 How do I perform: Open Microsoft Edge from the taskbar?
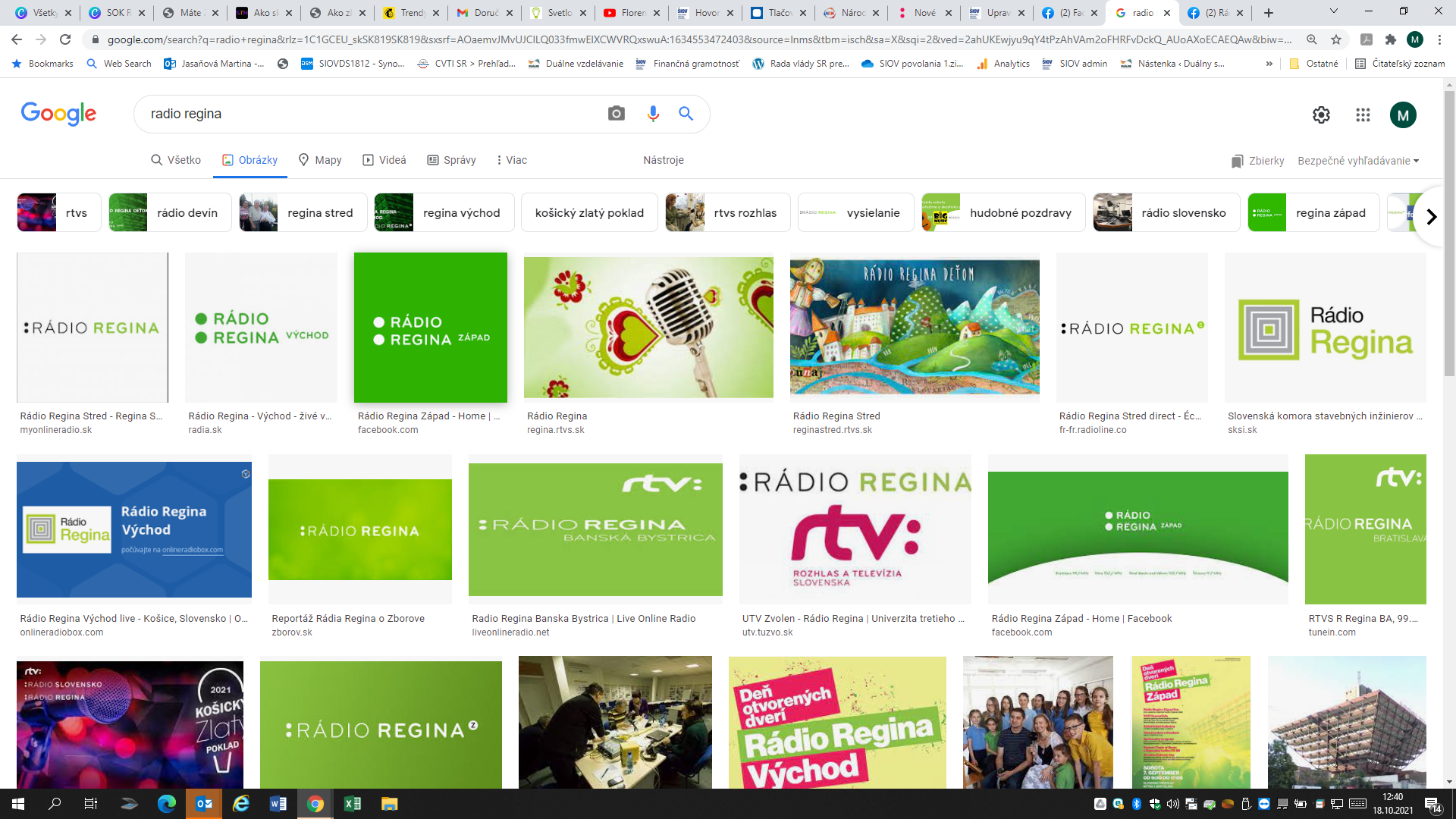click(167, 804)
